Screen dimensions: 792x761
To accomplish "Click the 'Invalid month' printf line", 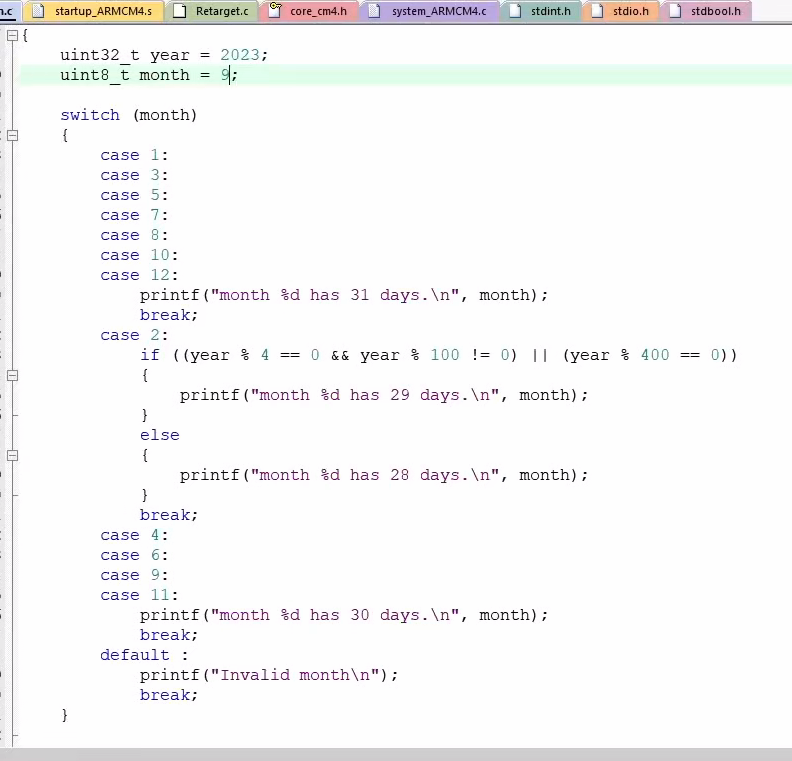I will [269, 675].
